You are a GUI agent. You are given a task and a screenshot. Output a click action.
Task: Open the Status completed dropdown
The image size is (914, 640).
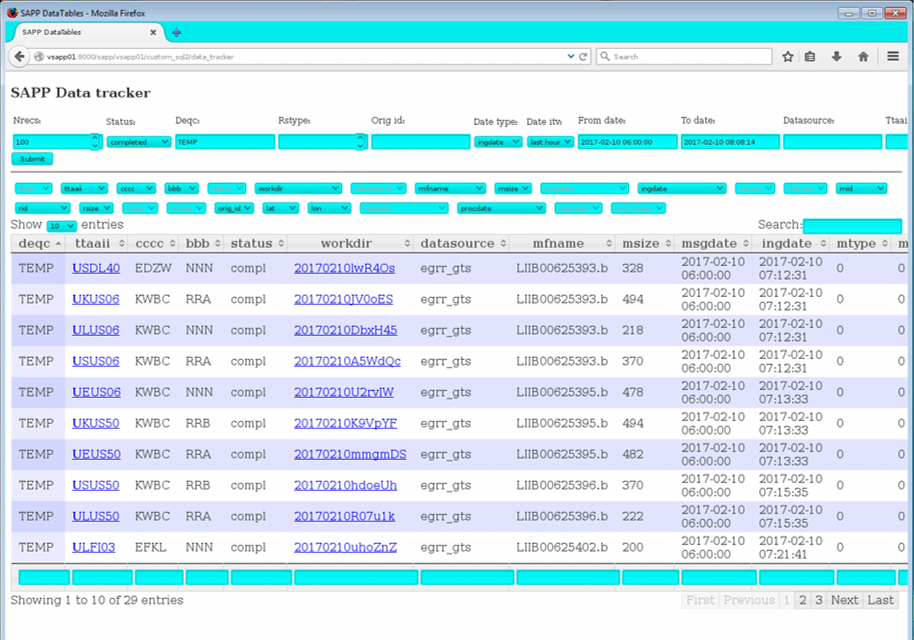139,142
